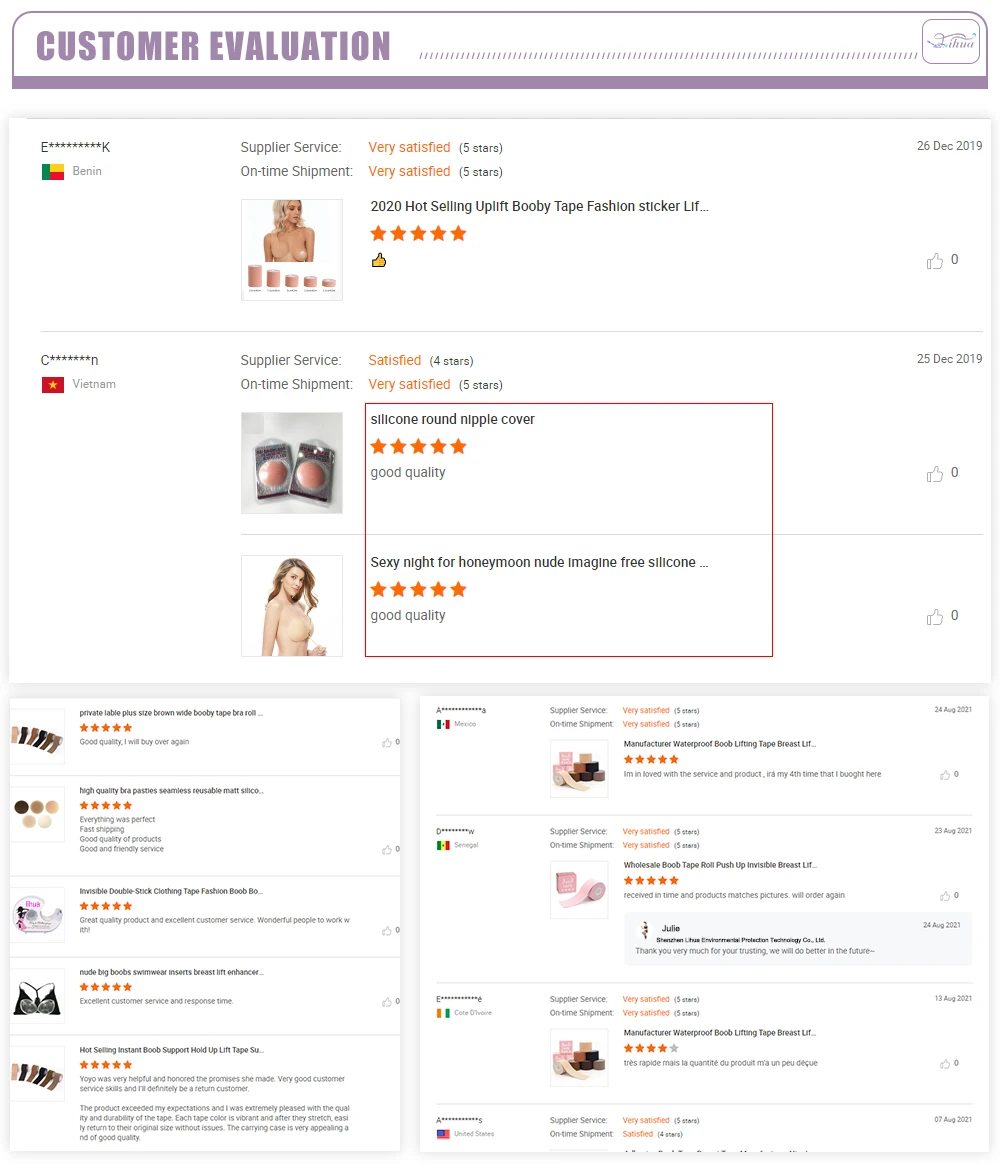
Task: Like the Benin customer's booby tape review
Action: (935, 261)
